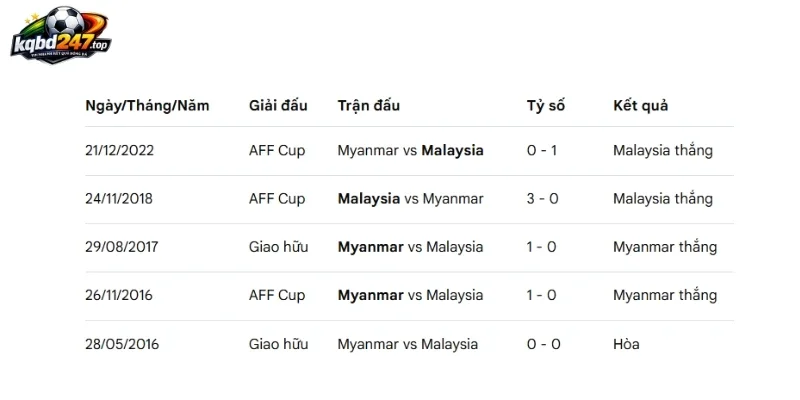The image size is (800, 400).
Task: Click the 24/11/2018 date cell
Action: click(x=119, y=198)
